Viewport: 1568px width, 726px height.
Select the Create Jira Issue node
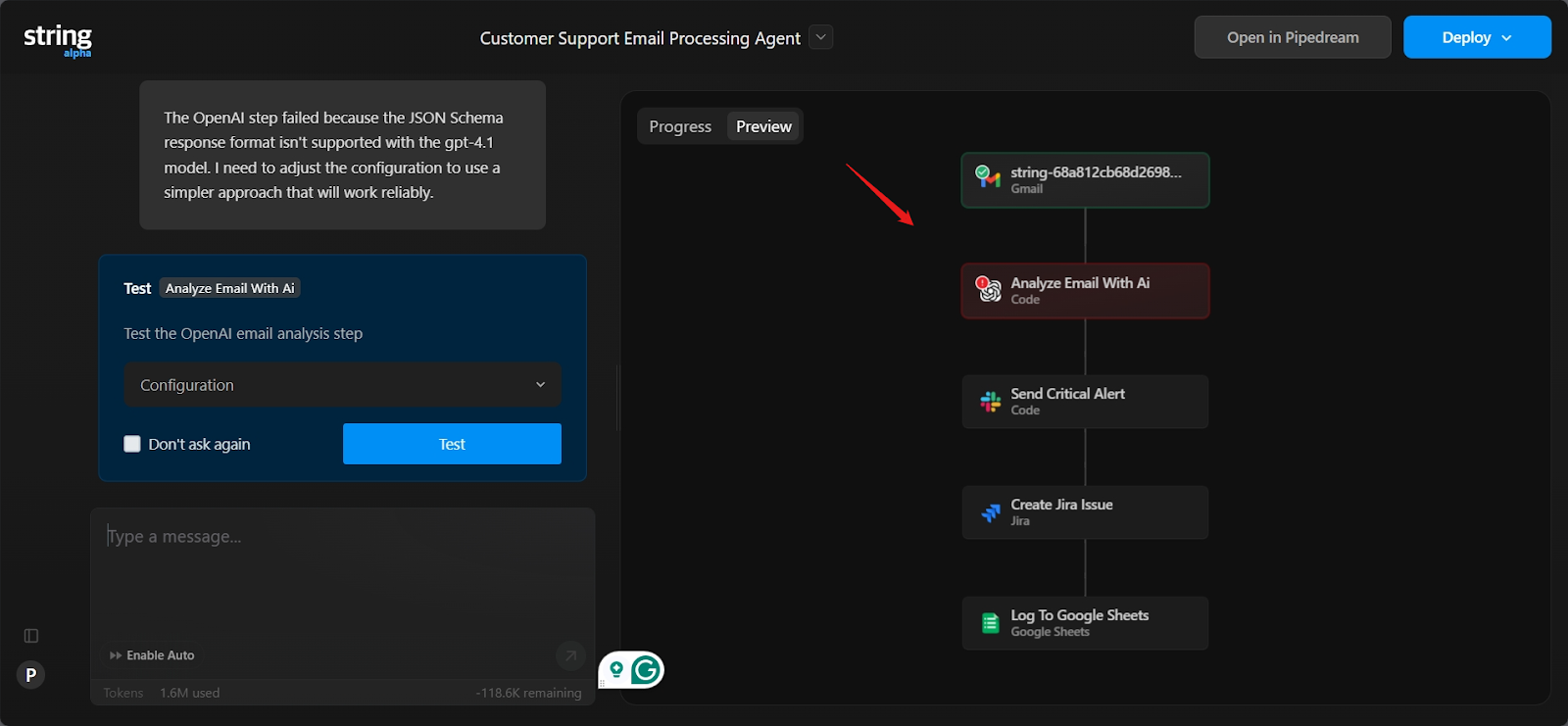1085,512
